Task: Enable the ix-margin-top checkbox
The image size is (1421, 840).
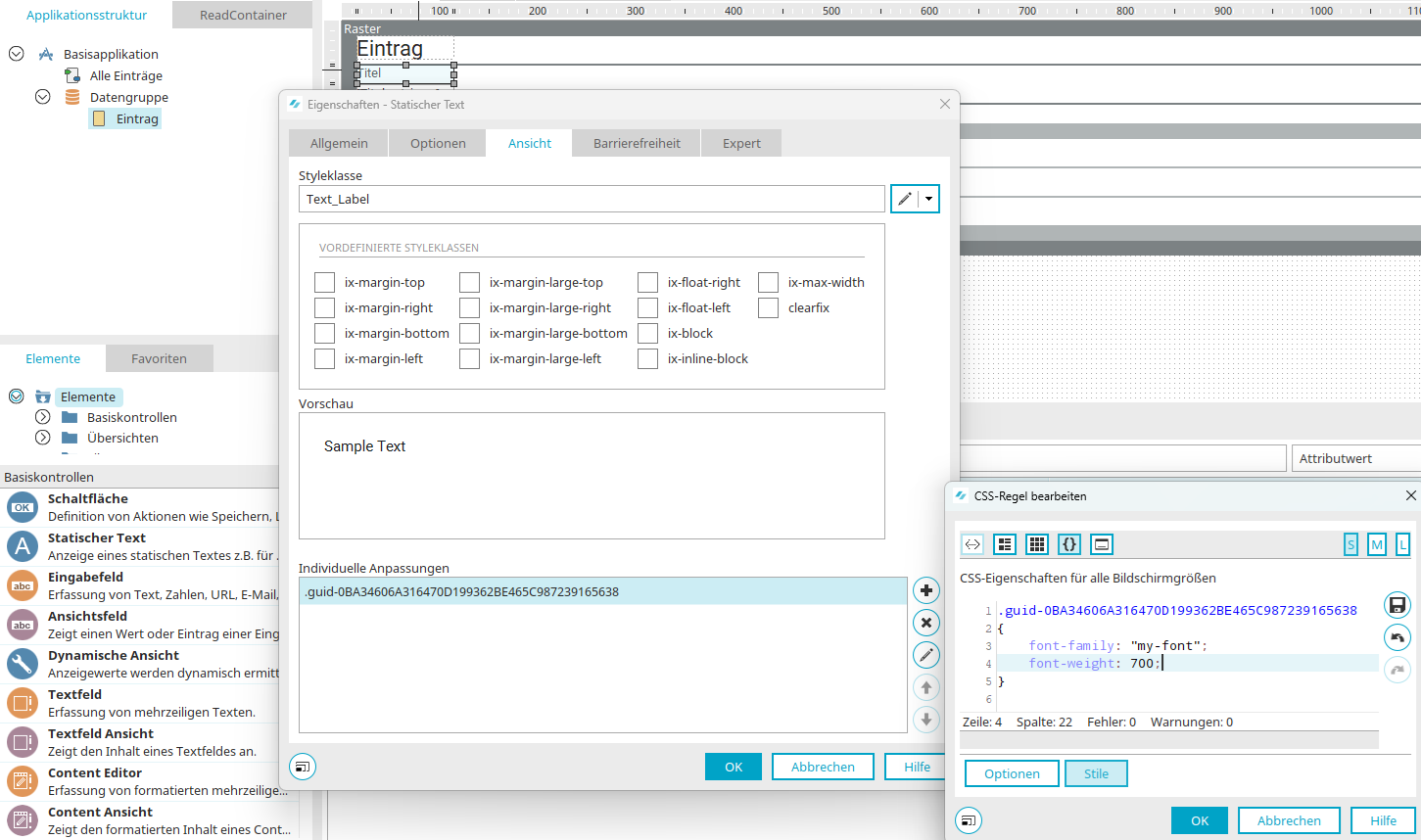Action: point(325,283)
